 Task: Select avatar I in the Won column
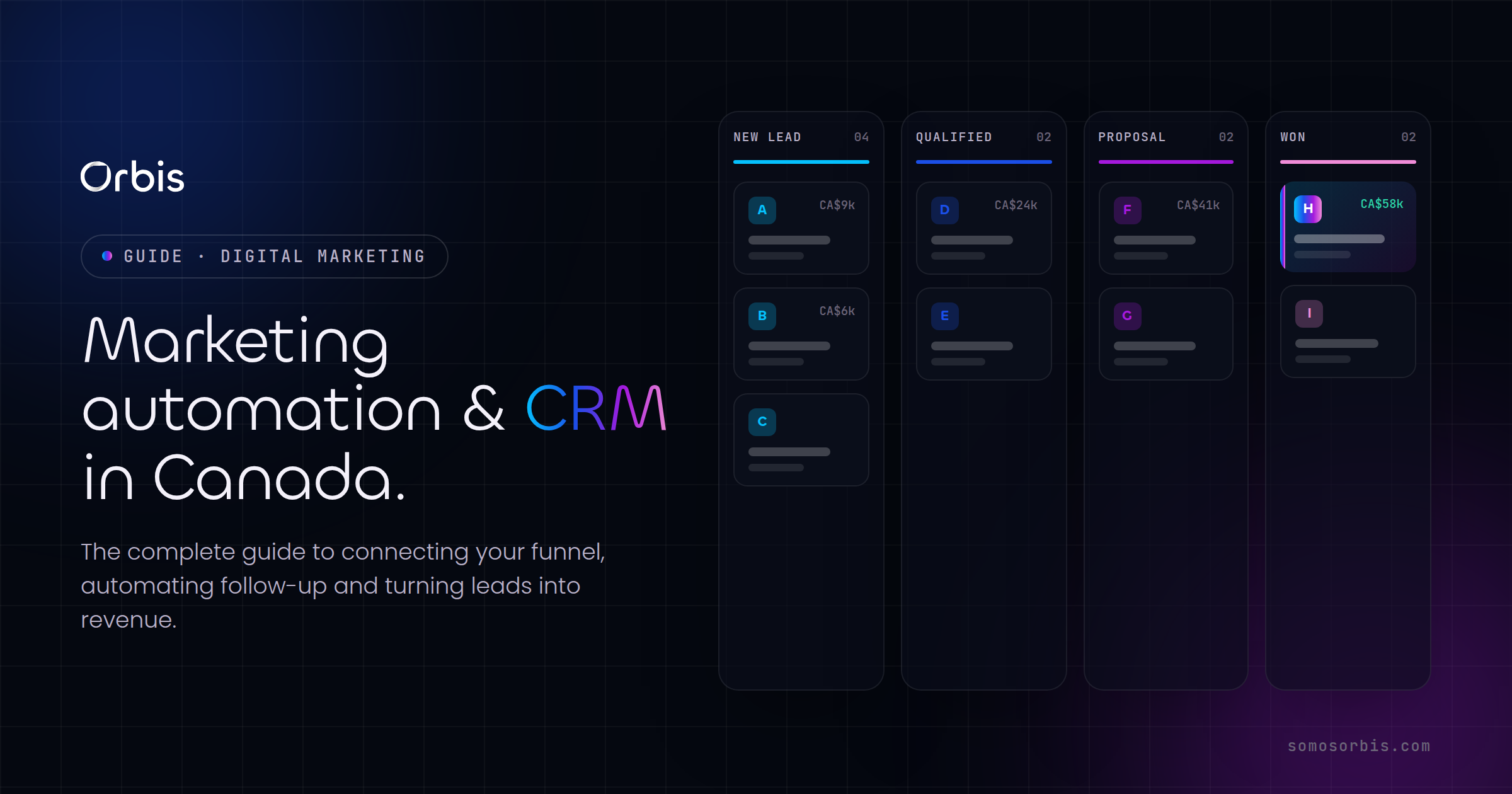click(1309, 314)
